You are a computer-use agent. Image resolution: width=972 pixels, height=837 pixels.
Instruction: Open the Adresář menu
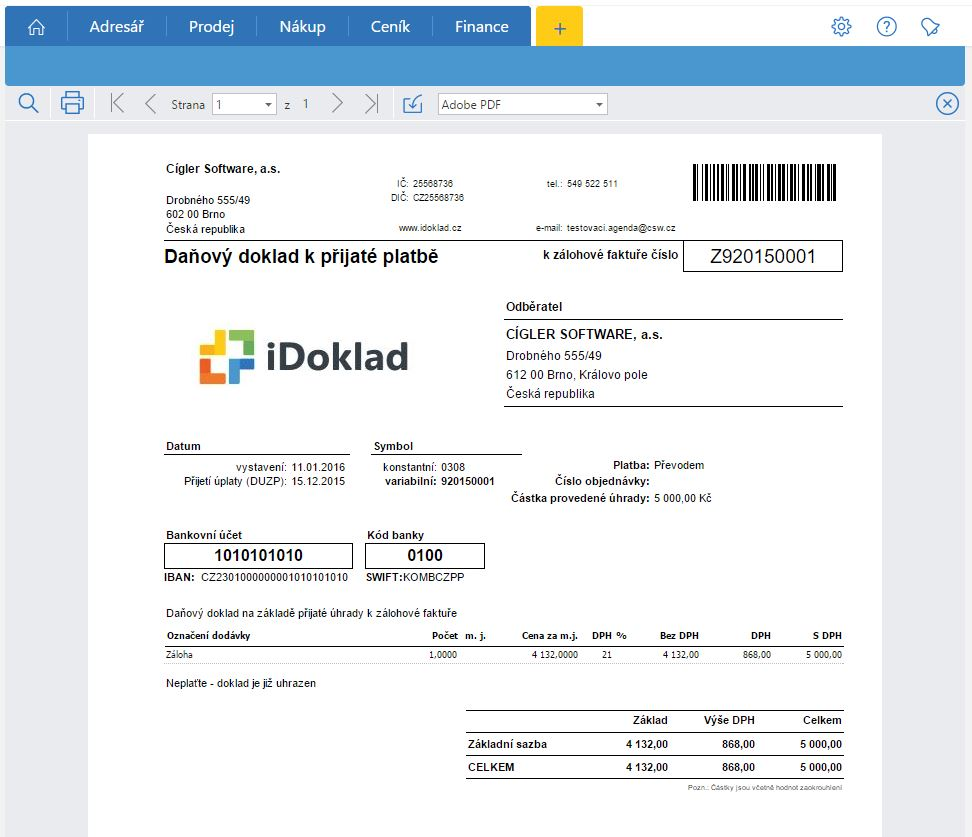[116, 27]
